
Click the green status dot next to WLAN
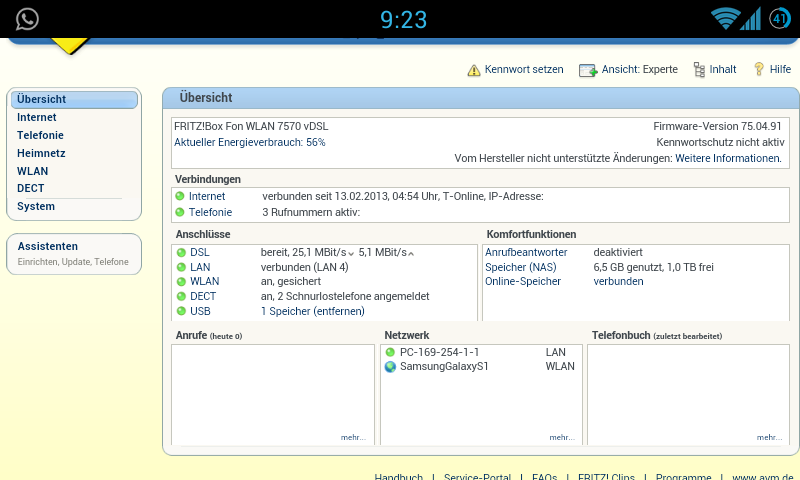(181, 281)
